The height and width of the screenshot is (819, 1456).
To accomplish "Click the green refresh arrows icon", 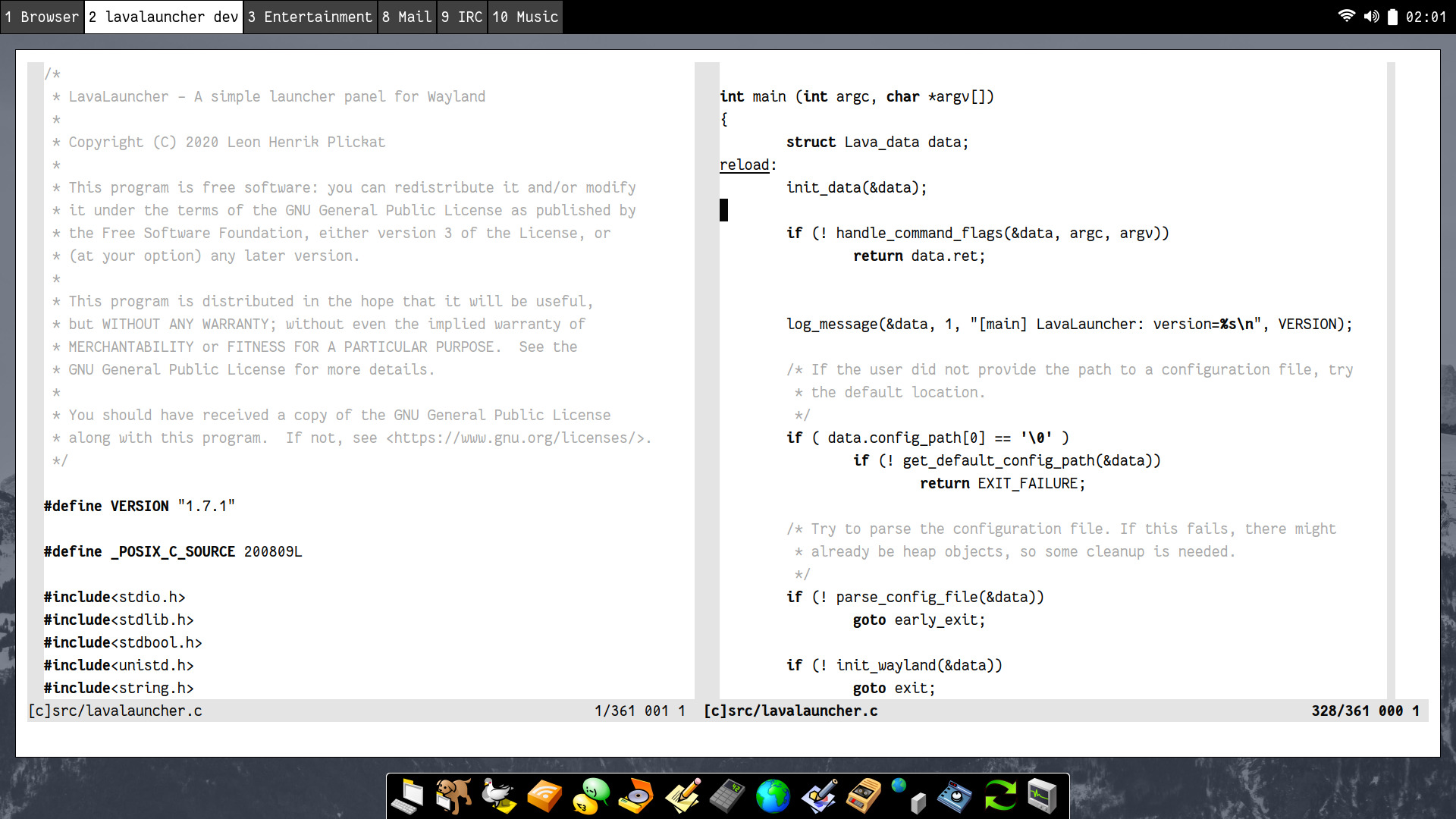I will [x=1000, y=796].
